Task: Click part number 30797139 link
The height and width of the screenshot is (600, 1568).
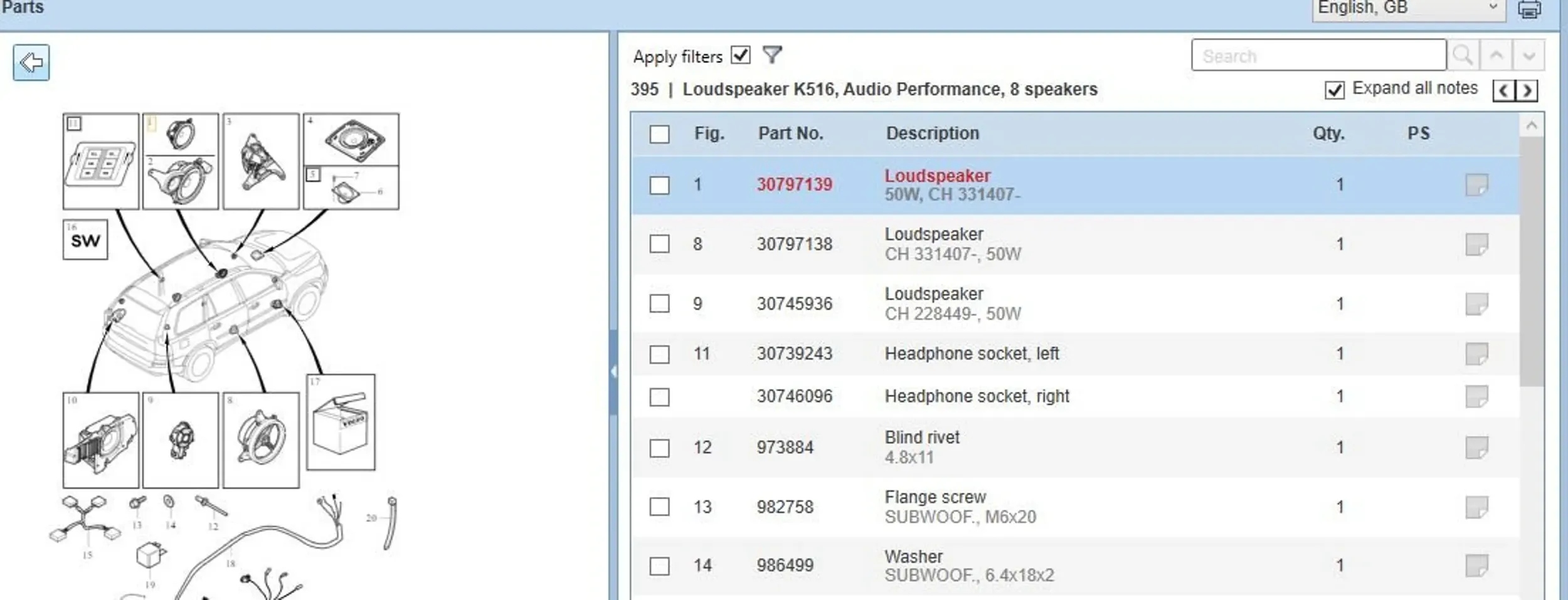Action: 794,185
